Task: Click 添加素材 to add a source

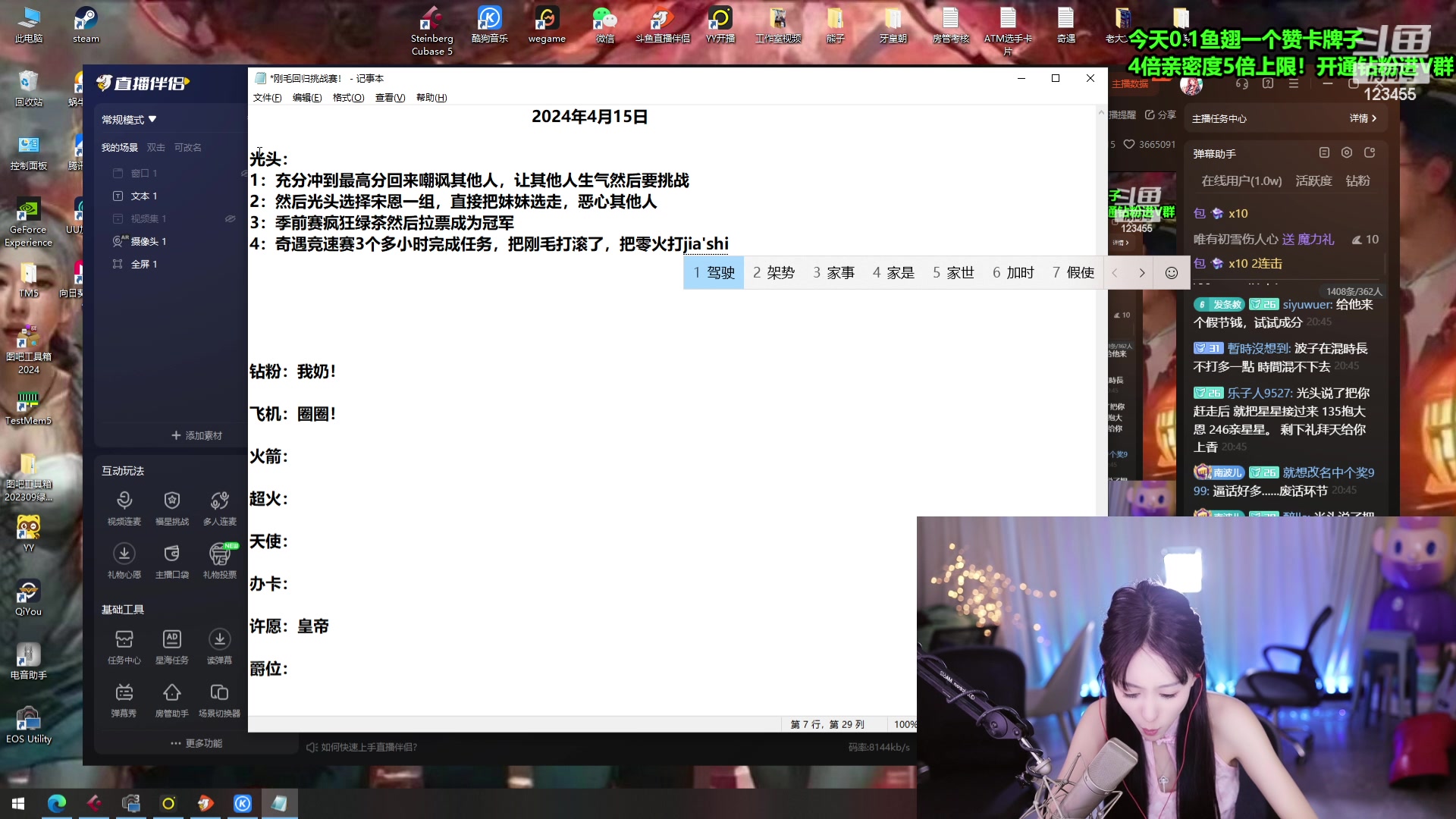Action: [197, 435]
